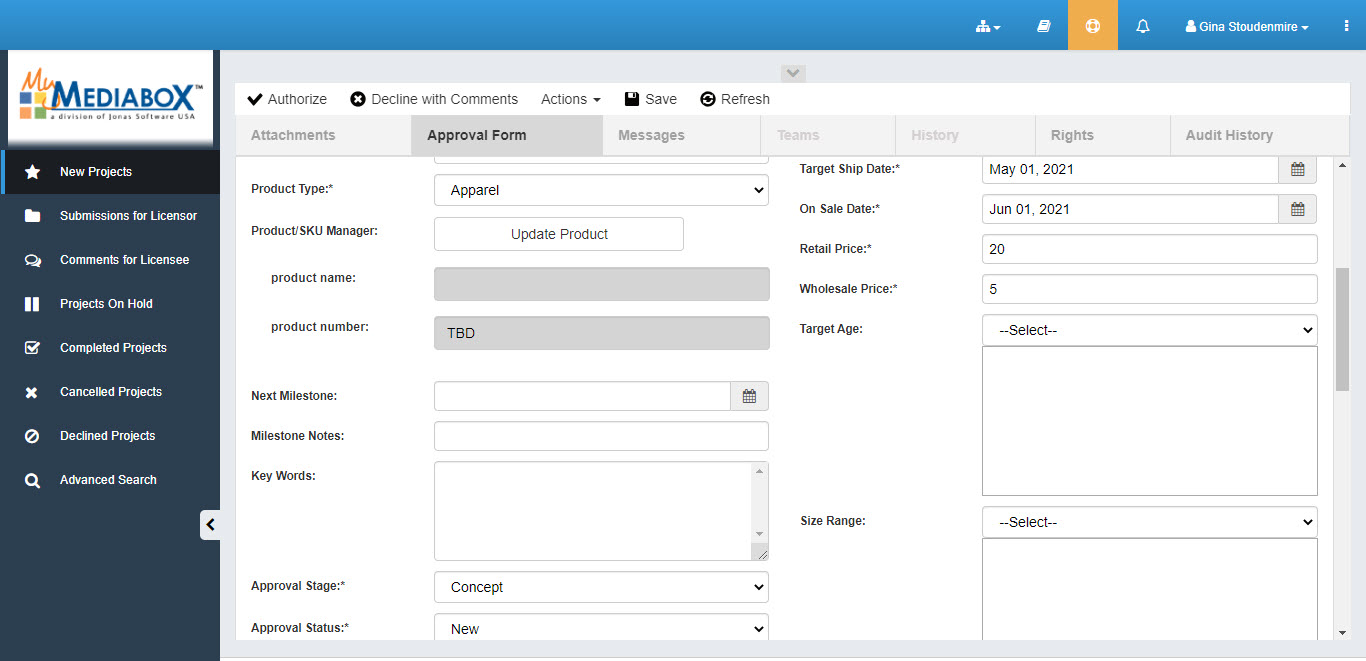The image size is (1366, 661).
Task: Click checkmark icon for Completed Projects
Action: [x=32, y=348]
